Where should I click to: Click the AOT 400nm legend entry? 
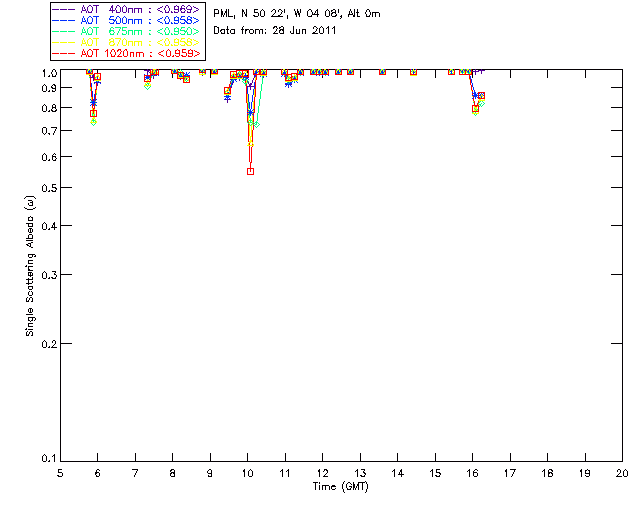(x=127, y=9)
